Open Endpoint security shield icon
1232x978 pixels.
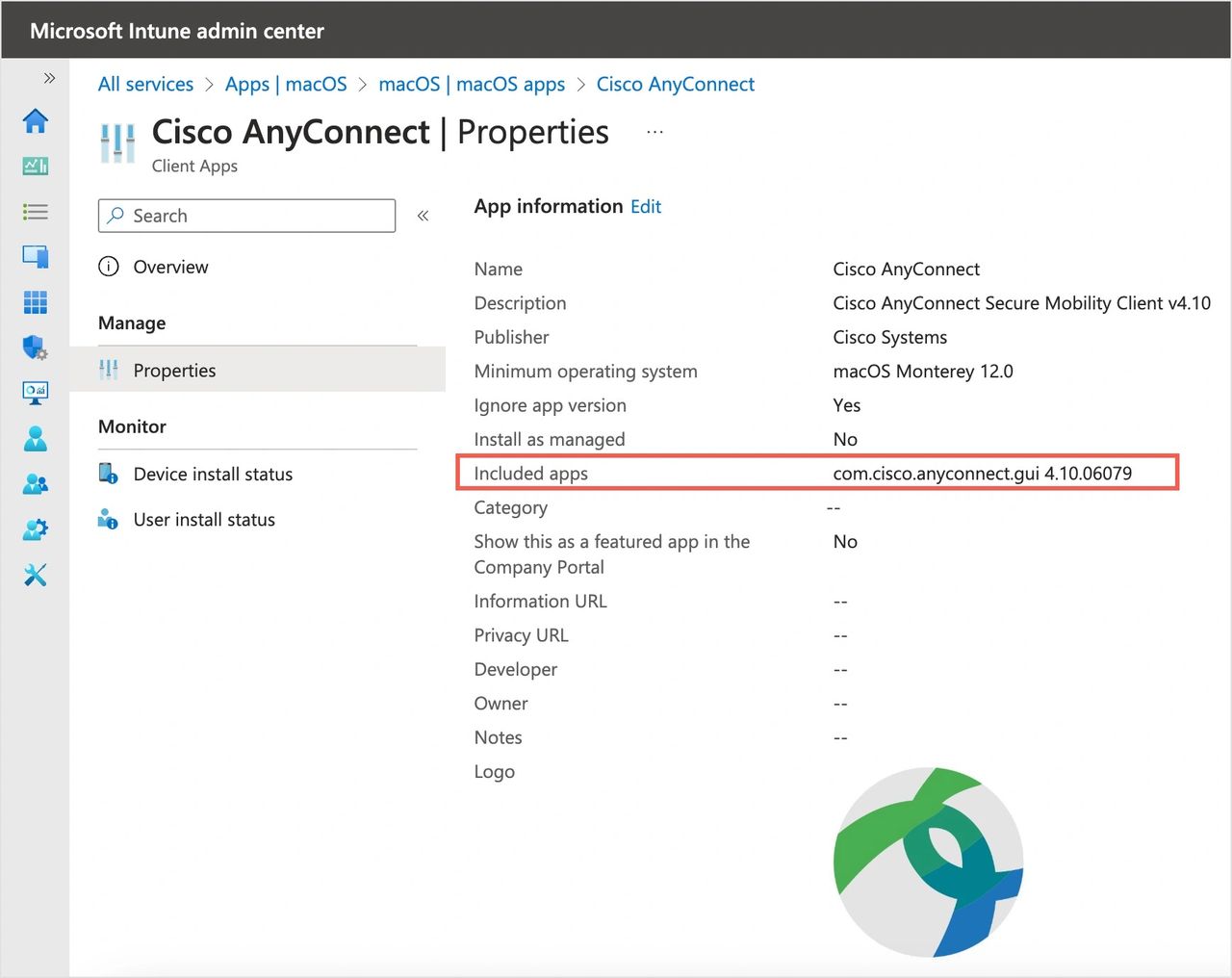coord(36,347)
